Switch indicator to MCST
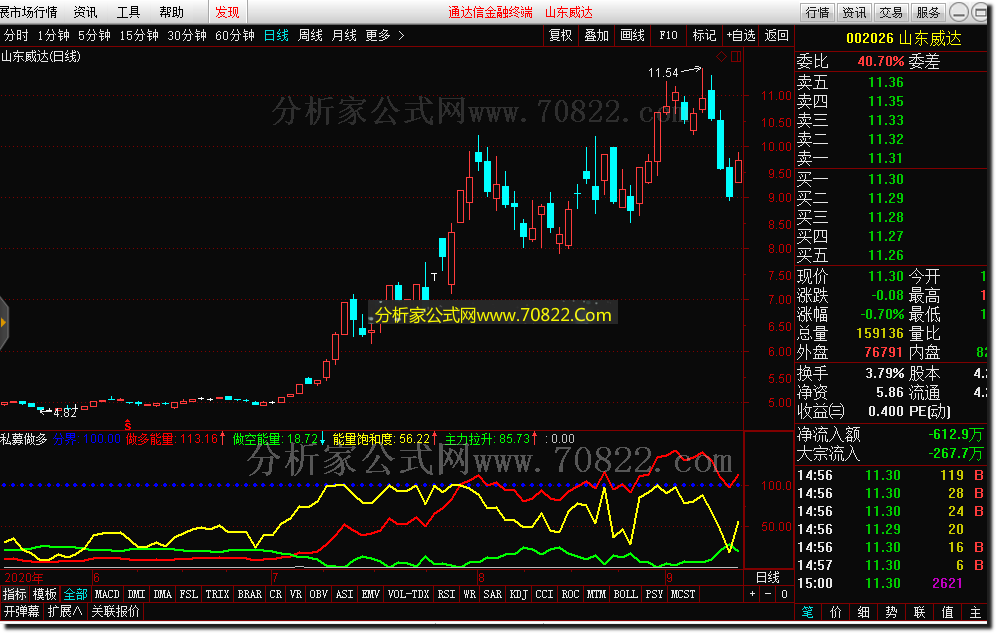 (683, 594)
